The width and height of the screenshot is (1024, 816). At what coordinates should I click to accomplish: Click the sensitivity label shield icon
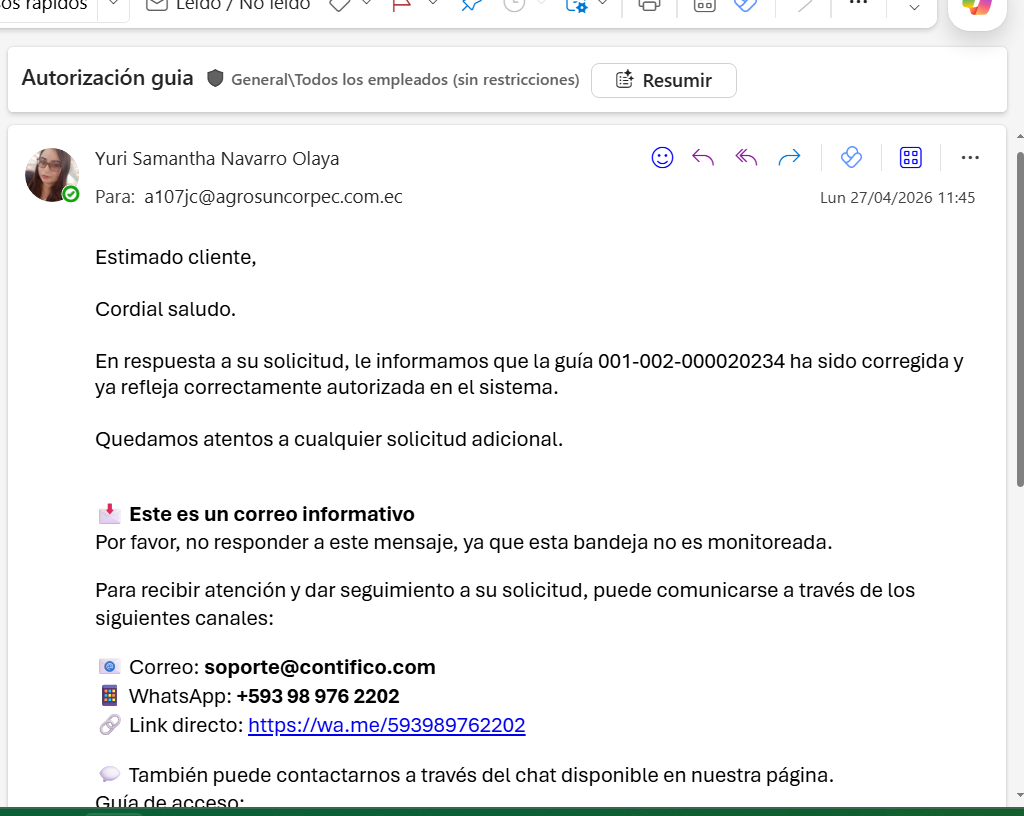pos(215,78)
